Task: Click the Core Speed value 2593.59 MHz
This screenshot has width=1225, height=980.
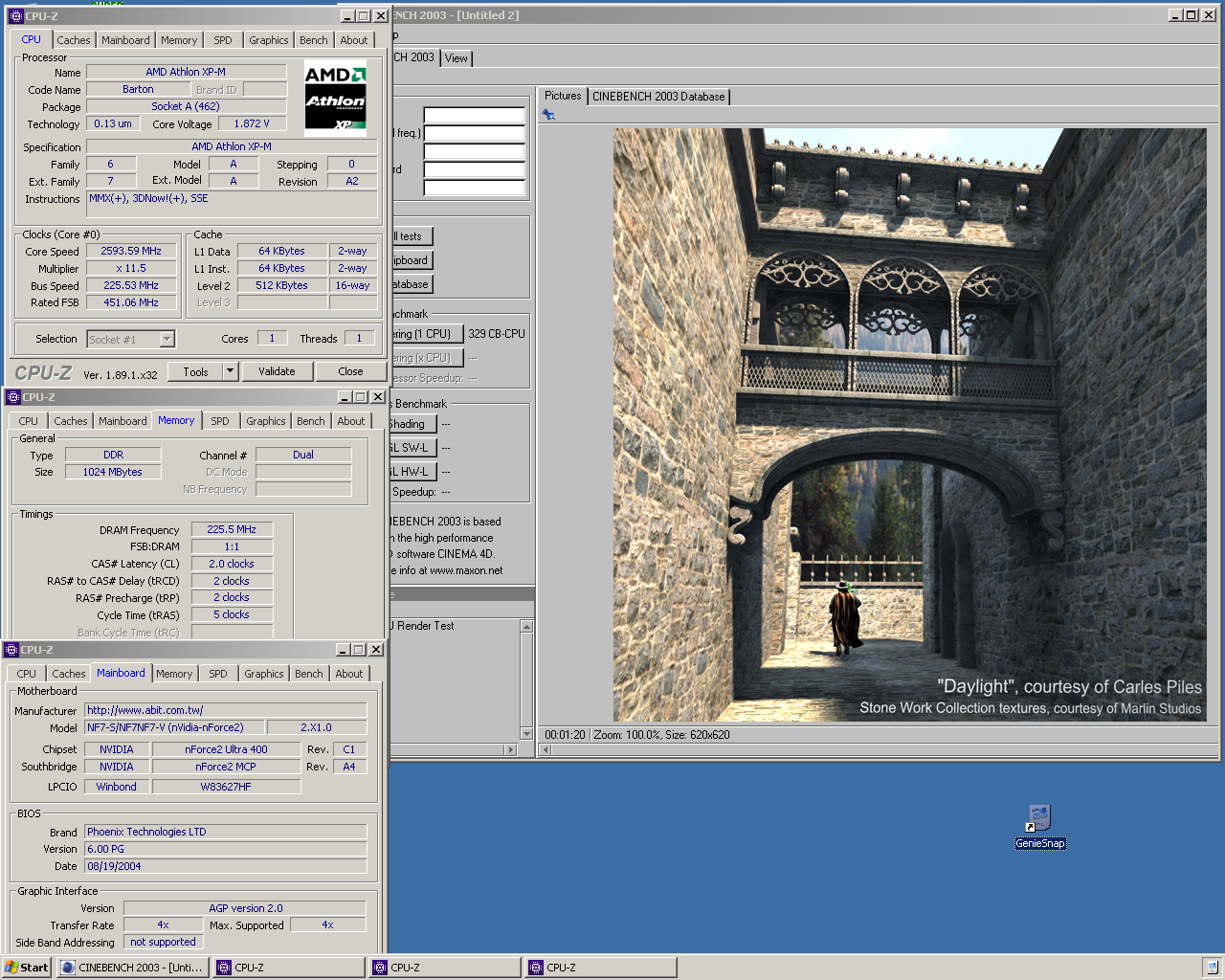Action: click(x=131, y=251)
